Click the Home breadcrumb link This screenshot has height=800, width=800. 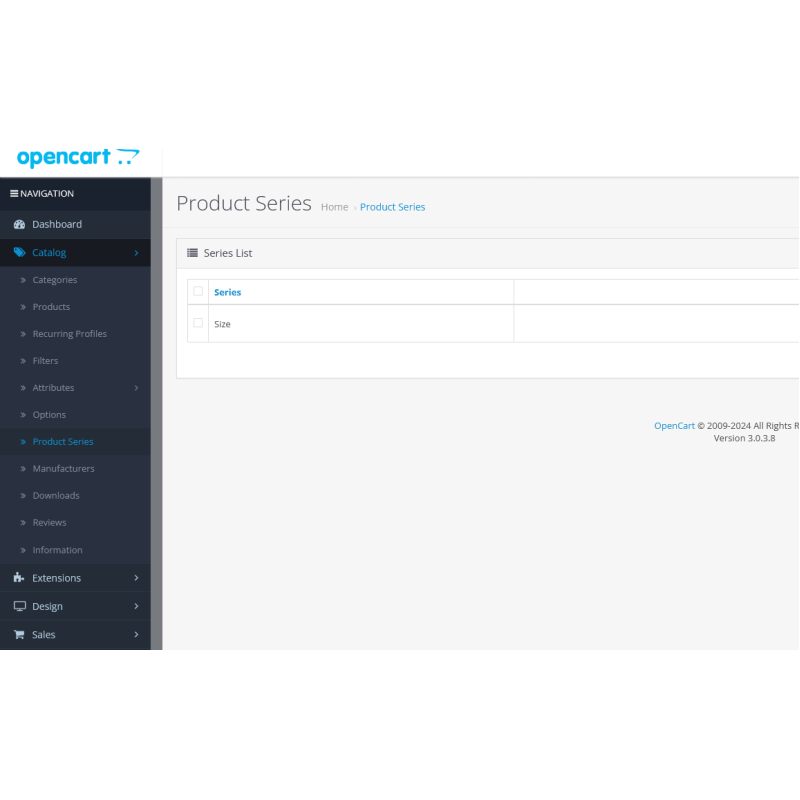(334, 207)
